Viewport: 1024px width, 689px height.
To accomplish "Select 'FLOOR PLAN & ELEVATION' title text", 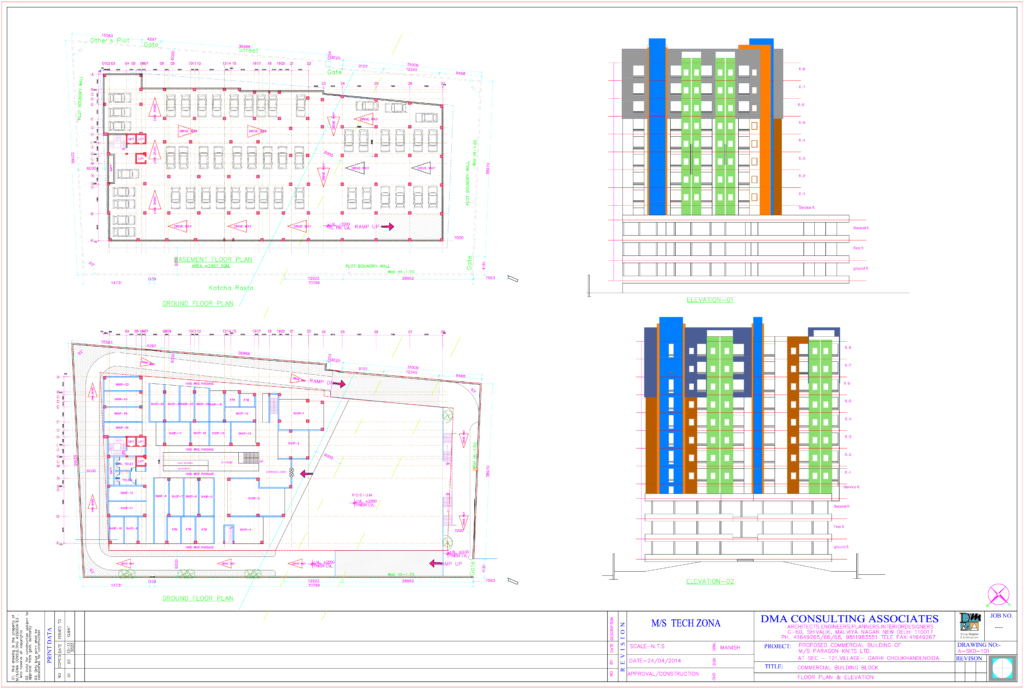I will click(x=835, y=678).
